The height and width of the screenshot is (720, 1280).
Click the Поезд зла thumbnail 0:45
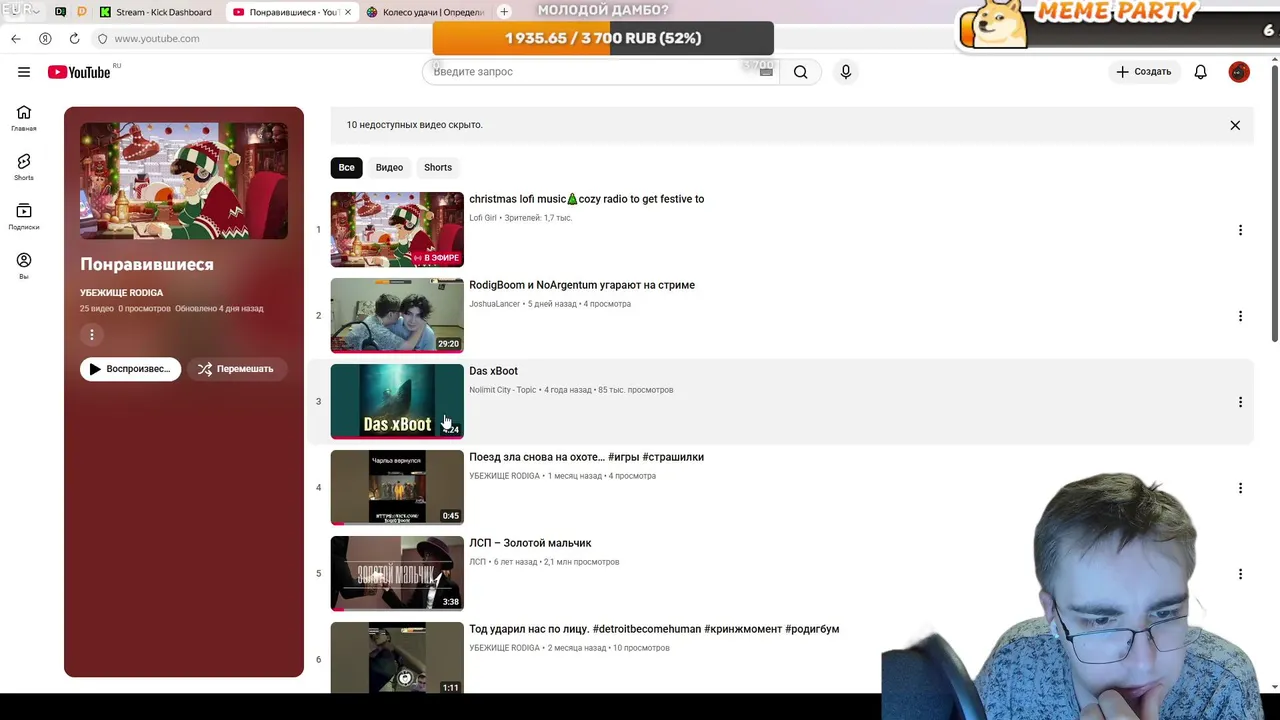click(397, 488)
